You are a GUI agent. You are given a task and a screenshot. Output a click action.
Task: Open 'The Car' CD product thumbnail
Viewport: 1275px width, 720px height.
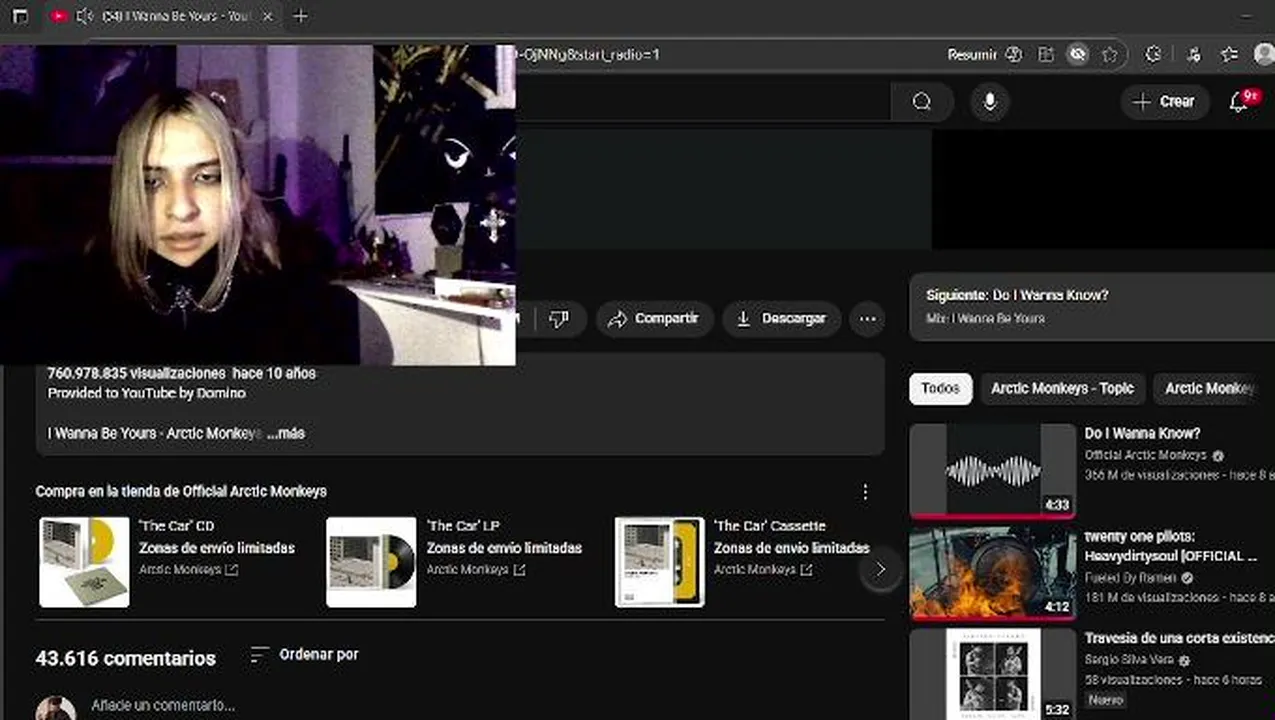(84, 562)
